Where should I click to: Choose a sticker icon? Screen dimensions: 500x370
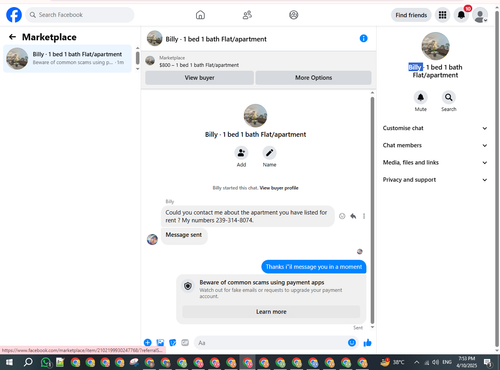173,343
